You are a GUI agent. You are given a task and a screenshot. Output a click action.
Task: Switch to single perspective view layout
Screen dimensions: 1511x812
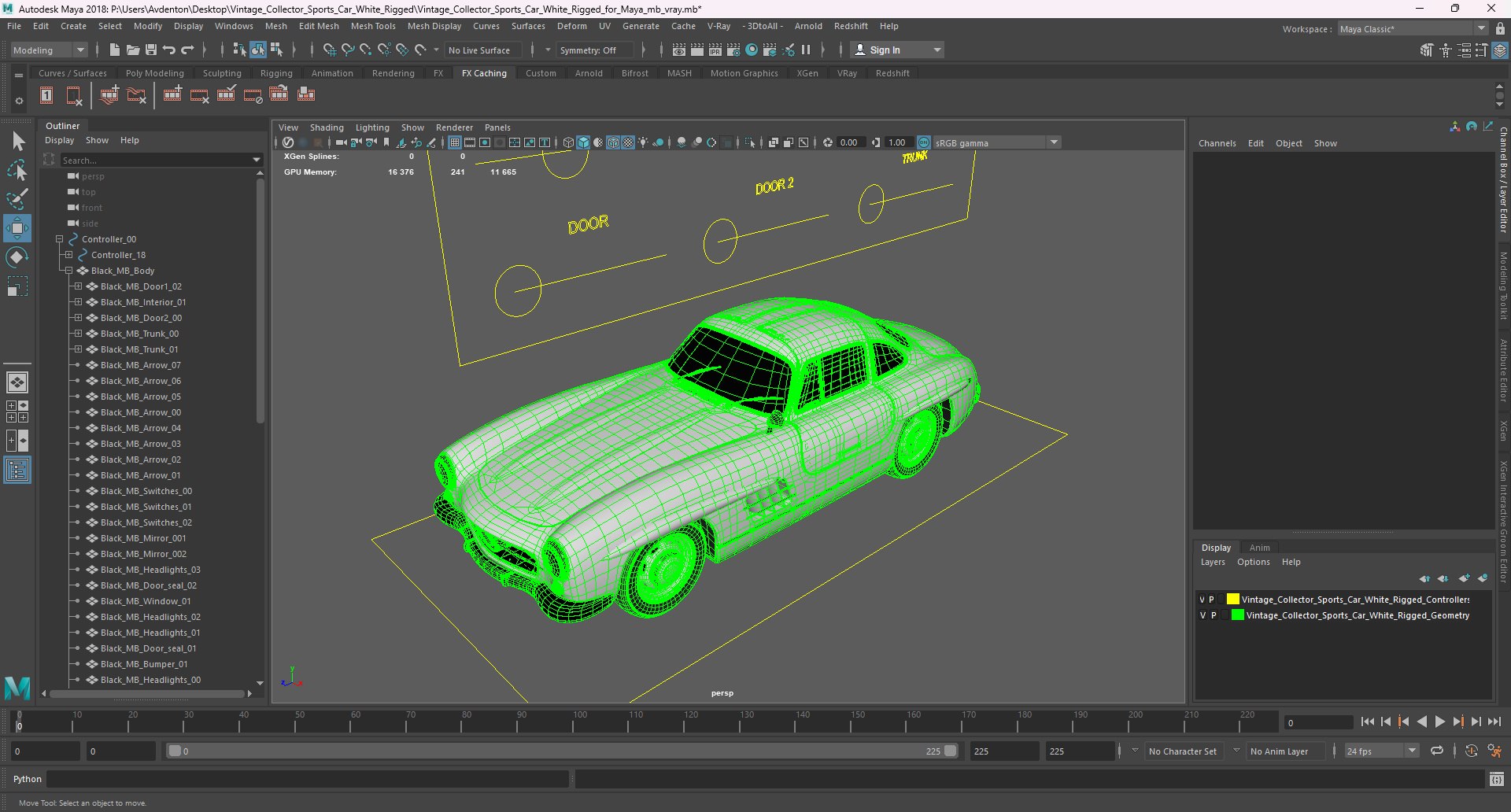(x=17, y=382)
